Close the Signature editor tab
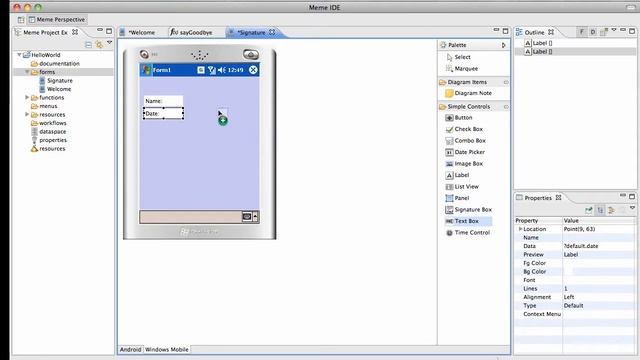This screenshot has height=360, width=640. click(x=272, y=32)
